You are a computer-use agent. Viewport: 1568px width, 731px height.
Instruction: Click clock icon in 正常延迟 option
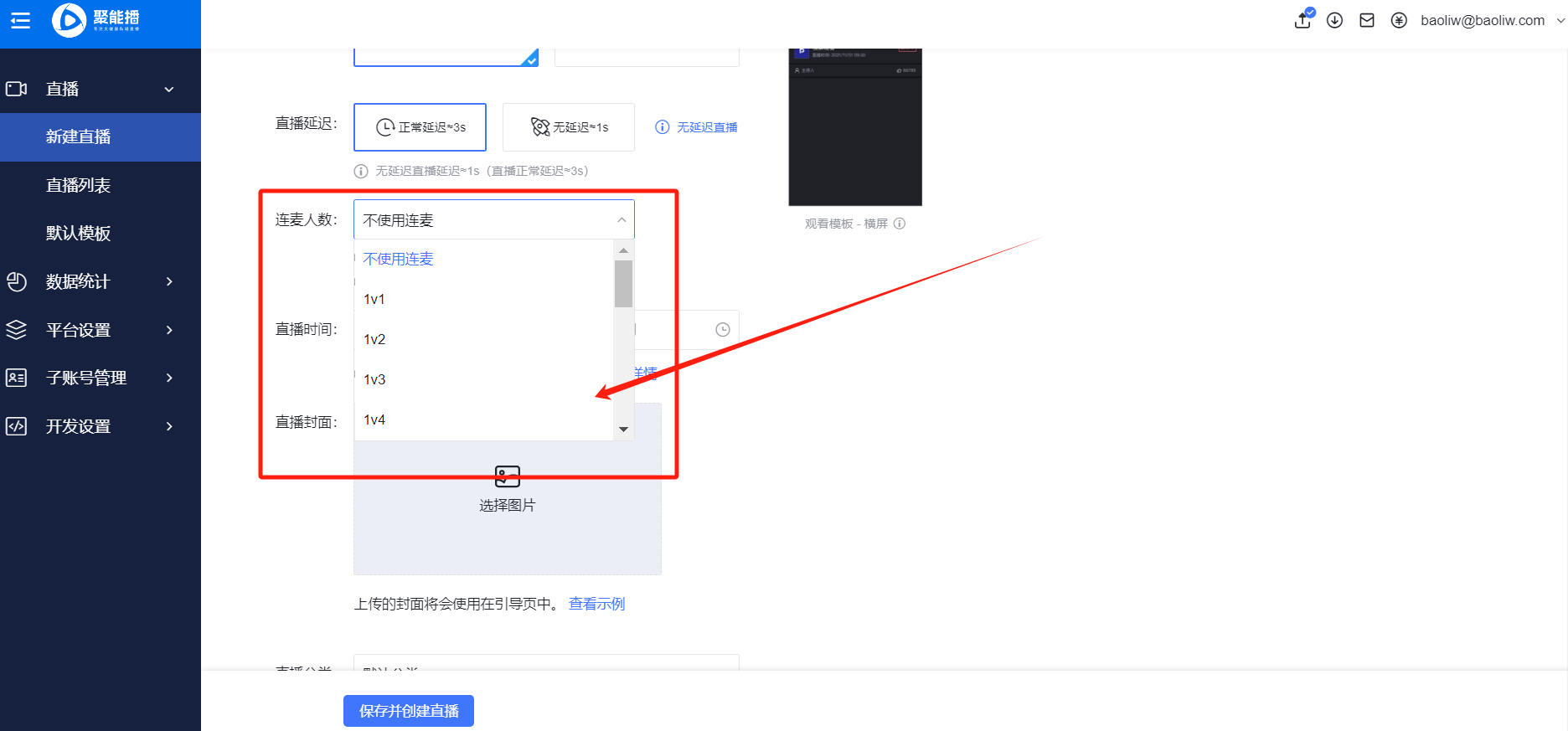coord(384,127)
